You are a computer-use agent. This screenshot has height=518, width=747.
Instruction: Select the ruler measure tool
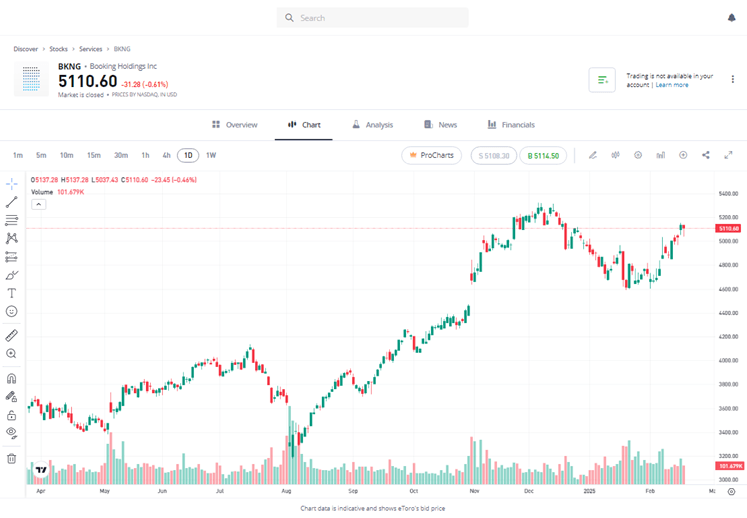tap(12, 335)
